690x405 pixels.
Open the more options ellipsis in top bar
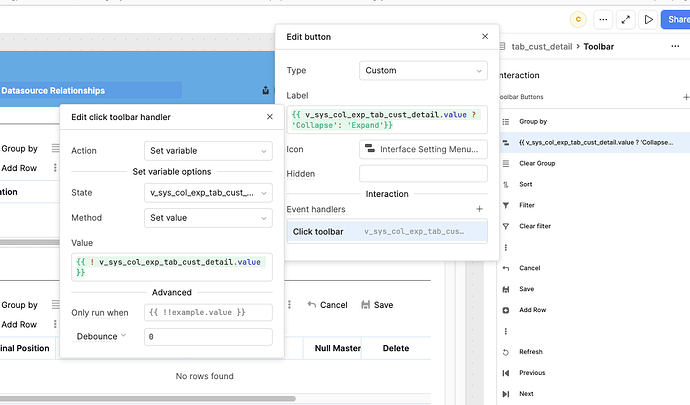pyautogui.click(x=603, y=19)
